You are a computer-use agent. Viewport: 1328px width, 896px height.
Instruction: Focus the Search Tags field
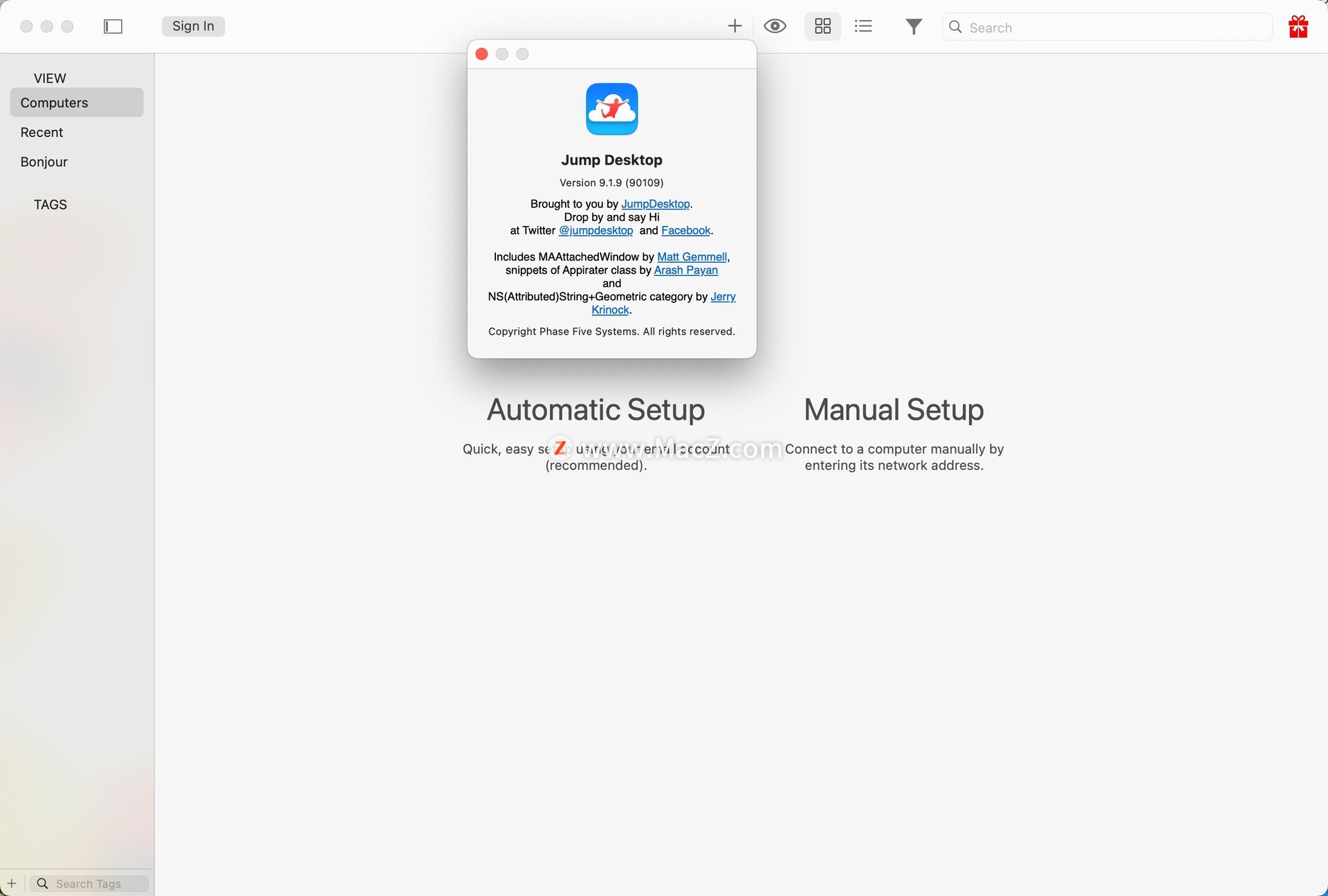tap(89, 884)
